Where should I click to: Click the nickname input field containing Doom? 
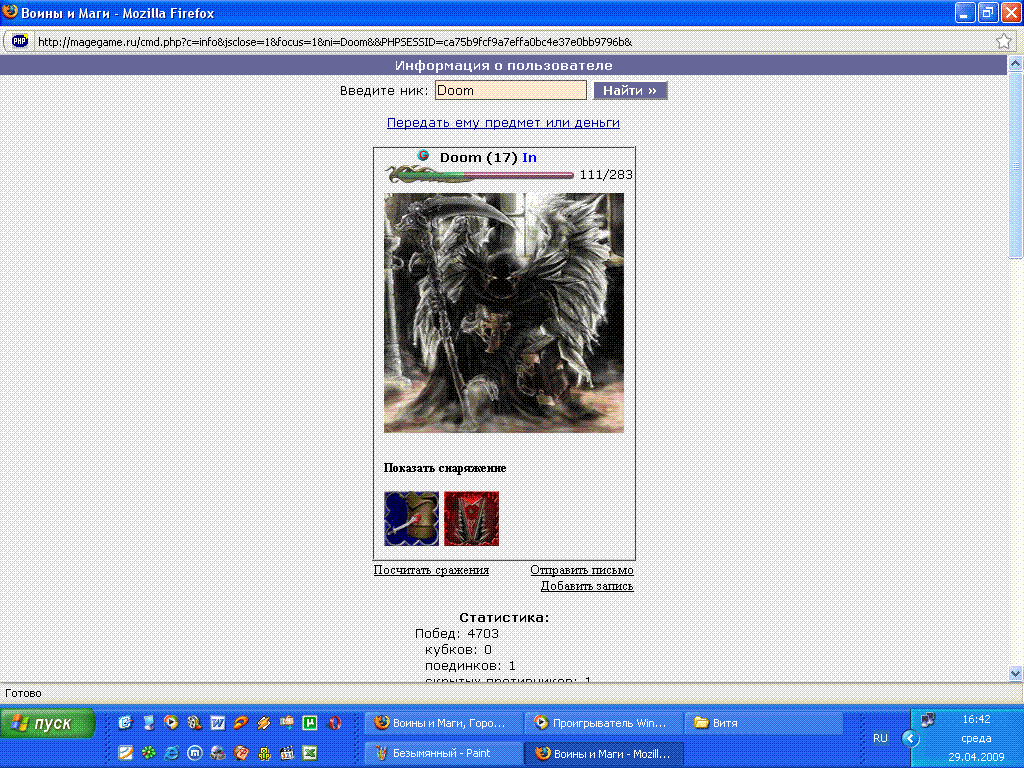(x=511, y=90)
